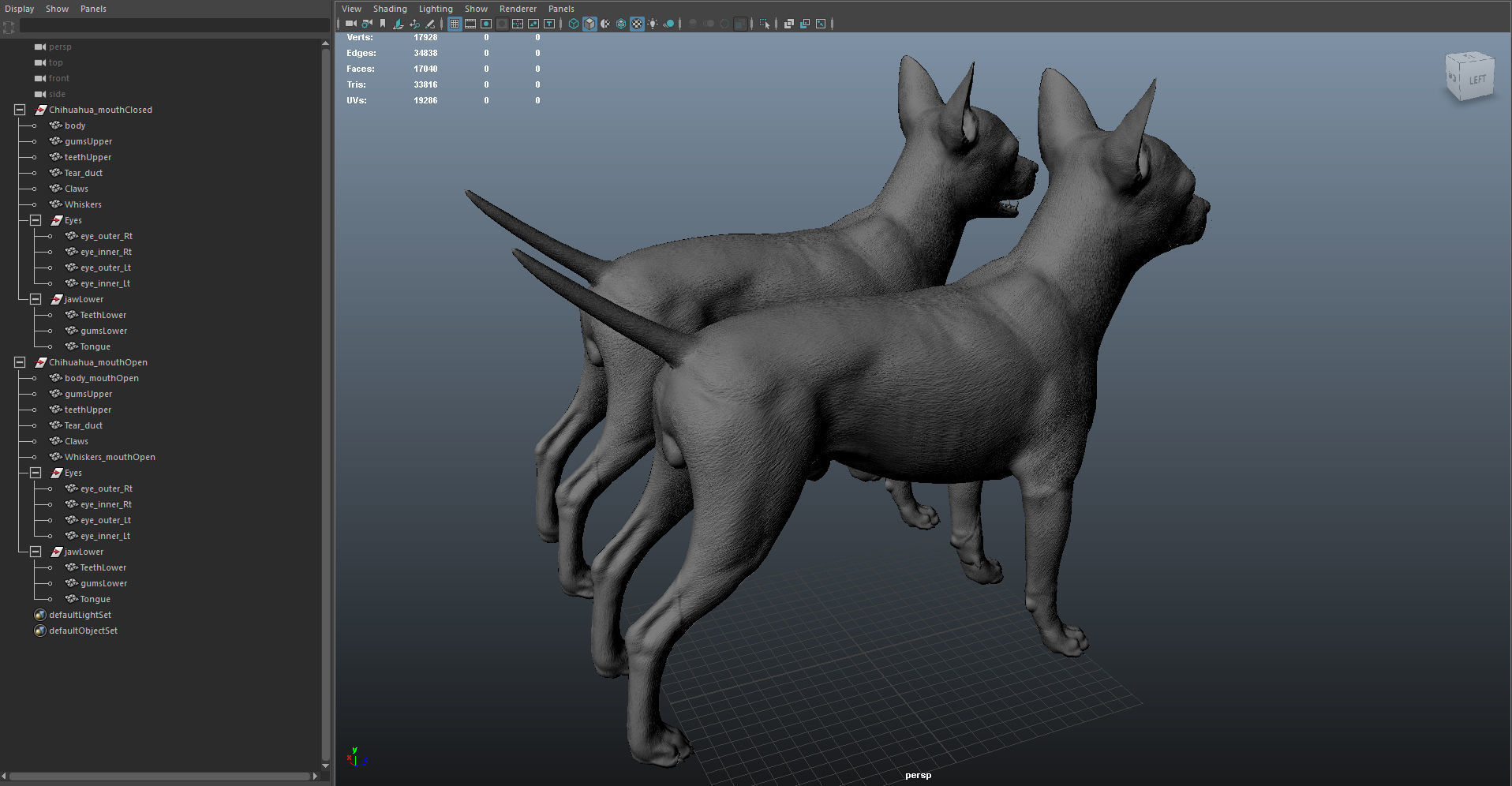Image resolution: width=1512 pixels, height=786 pixels.
Task: Click the camera Bookmarks icon
Action: (x=383, y=24)
